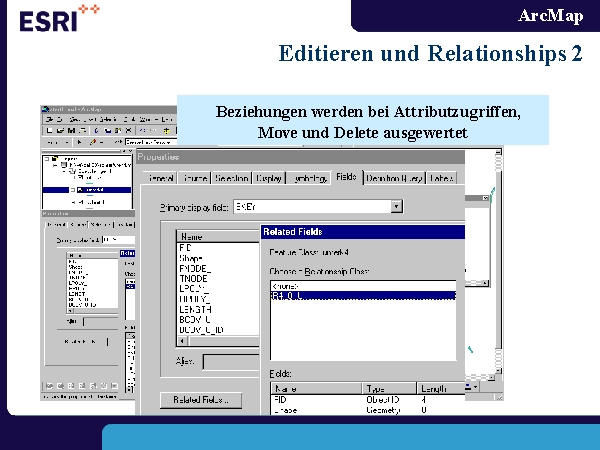
Task: Click the Related Fields button
Action: pyautogui.click(x=200, y=400)
